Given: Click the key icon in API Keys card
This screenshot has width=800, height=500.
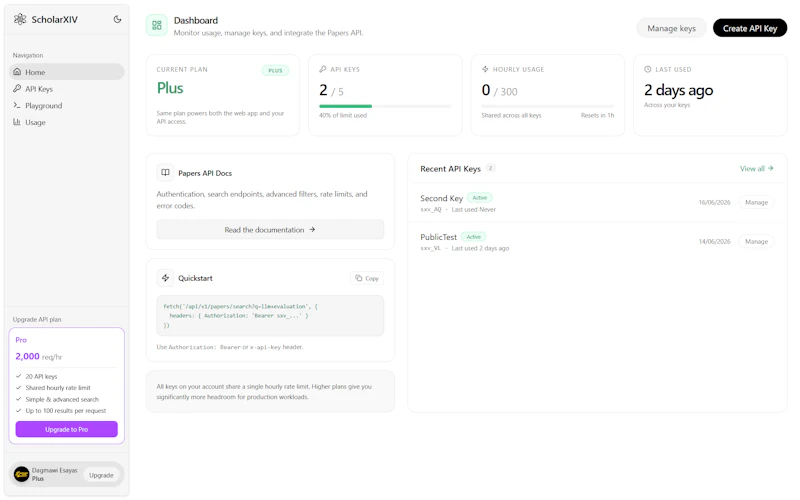Looking at the screenshot, I should (x=323, y=69).
